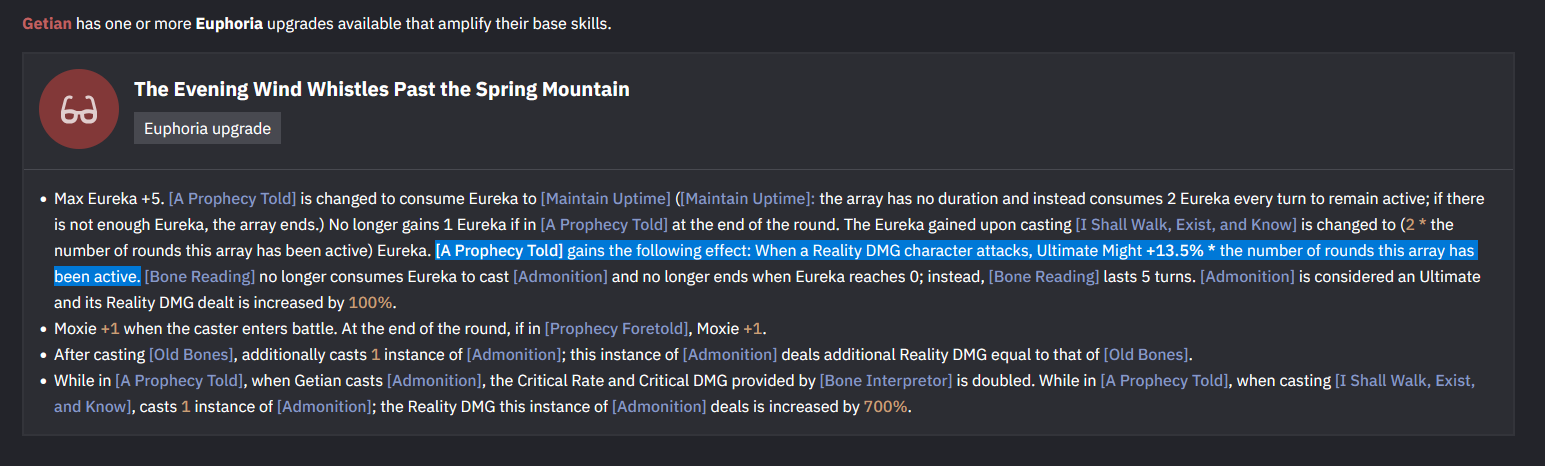Click Old Bones link ending the third bullet

point(1146,354)
